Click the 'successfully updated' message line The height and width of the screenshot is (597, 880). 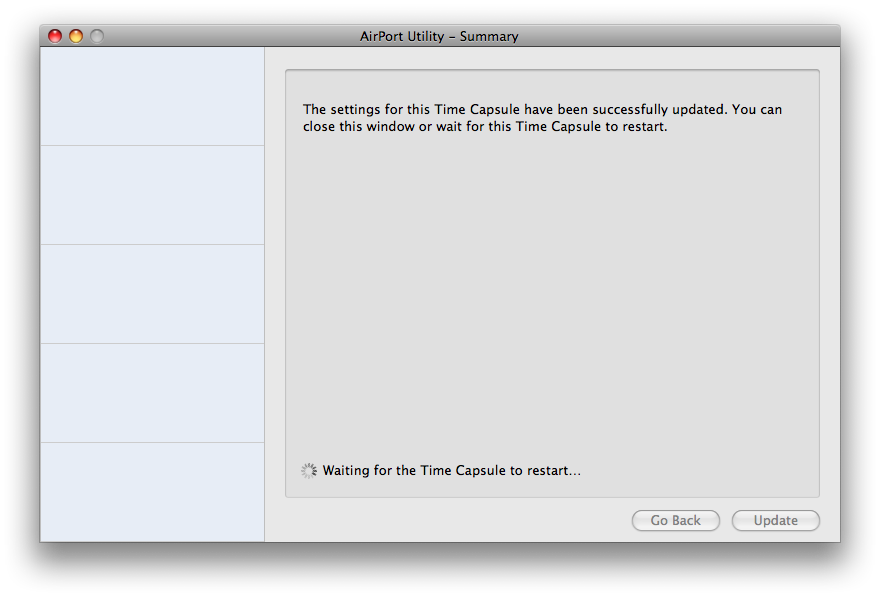[x=542, y=109]
